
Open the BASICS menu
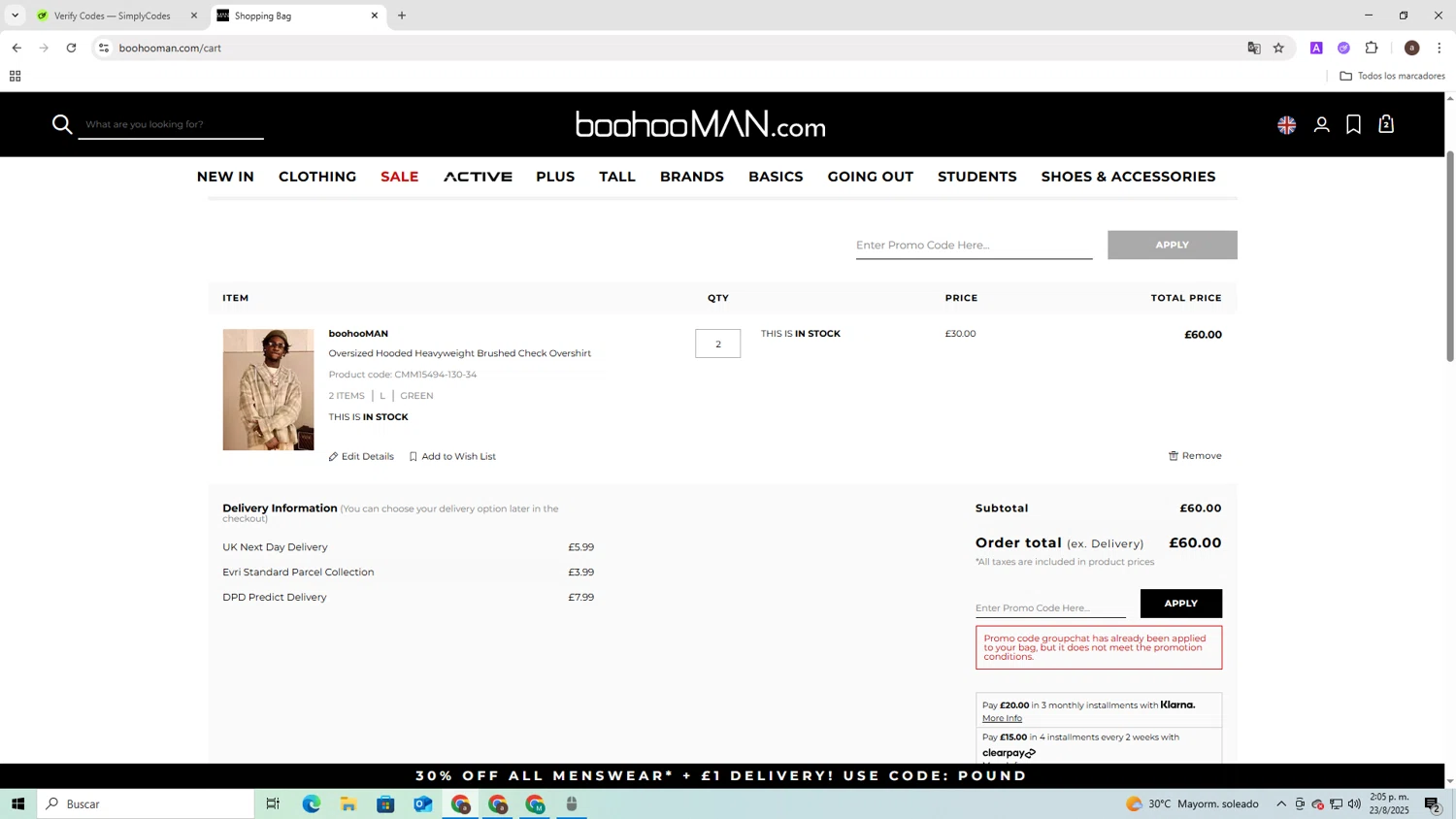pos(776,177)
